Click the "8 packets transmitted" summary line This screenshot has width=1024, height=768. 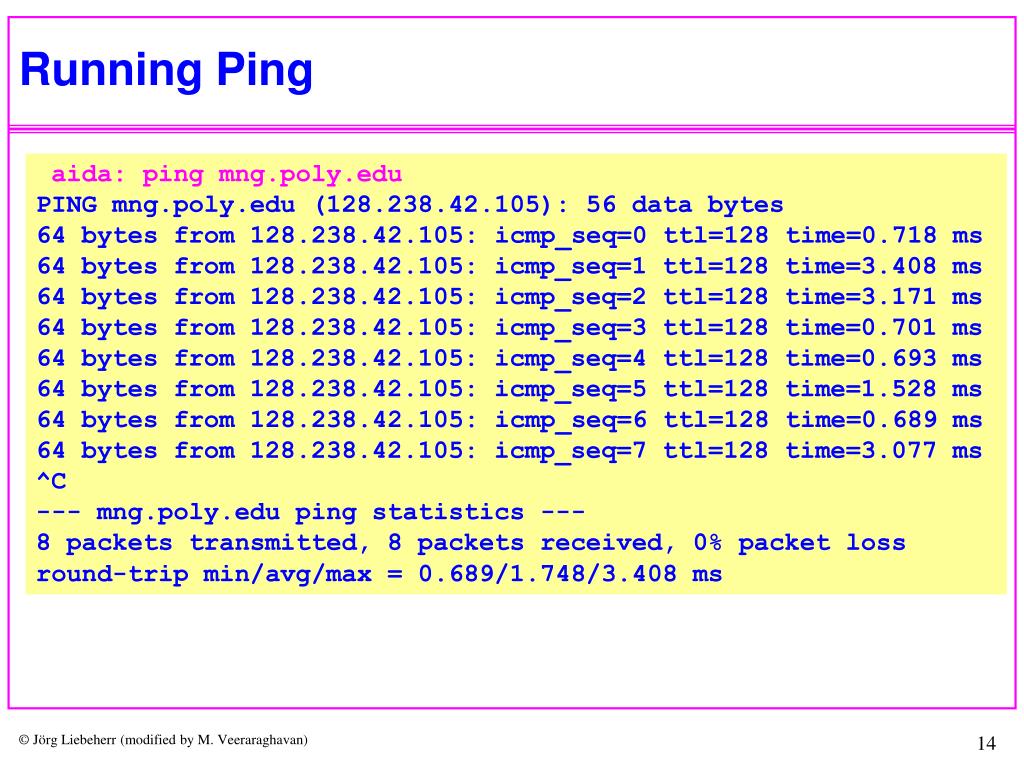(471, 543)
